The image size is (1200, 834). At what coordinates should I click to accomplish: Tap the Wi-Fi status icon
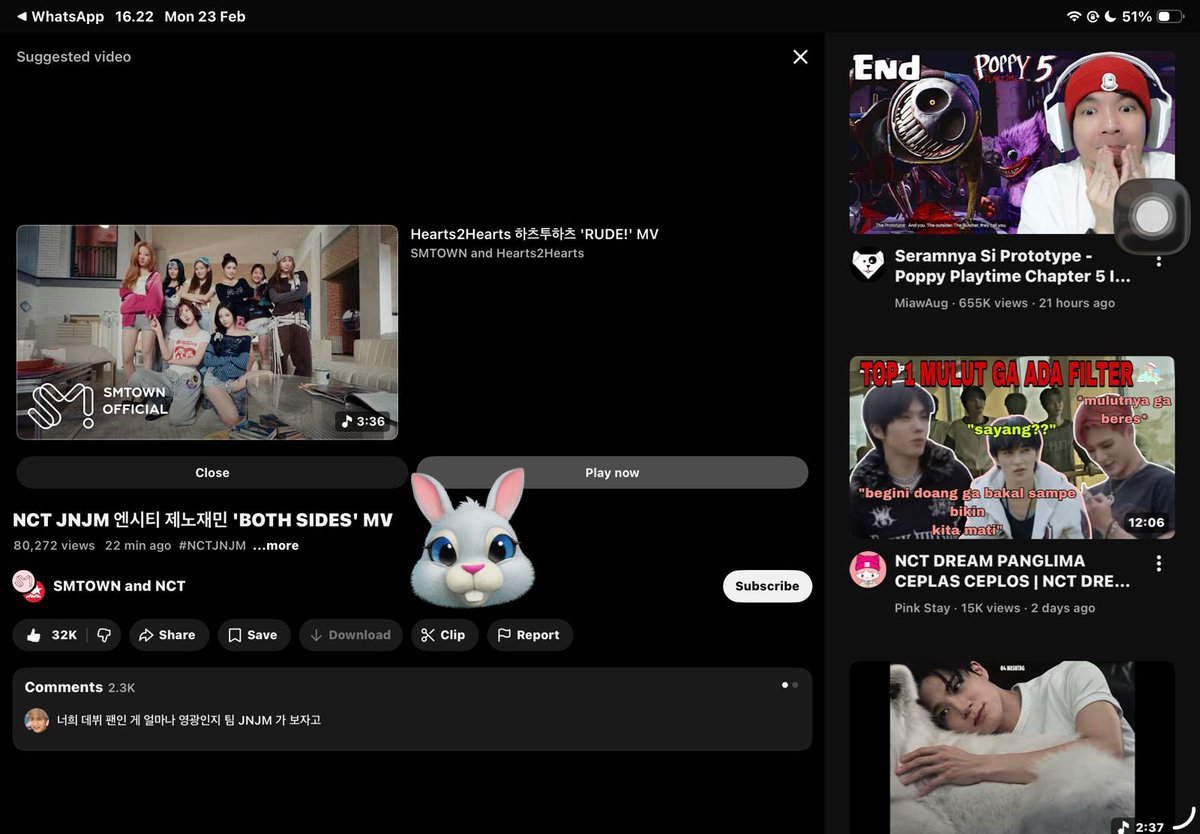[x=1074, y=17]
